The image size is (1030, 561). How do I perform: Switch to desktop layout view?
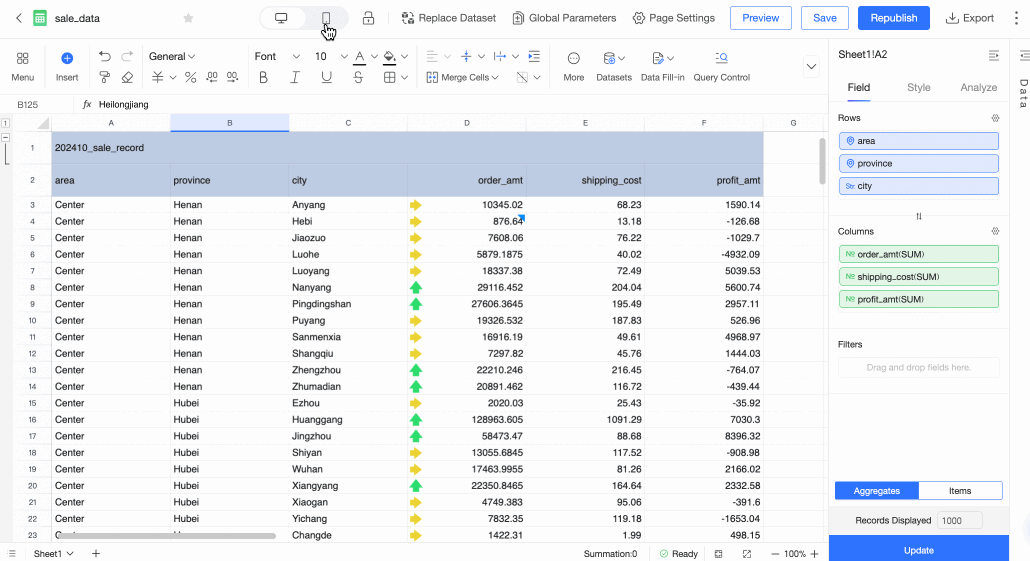282,18
